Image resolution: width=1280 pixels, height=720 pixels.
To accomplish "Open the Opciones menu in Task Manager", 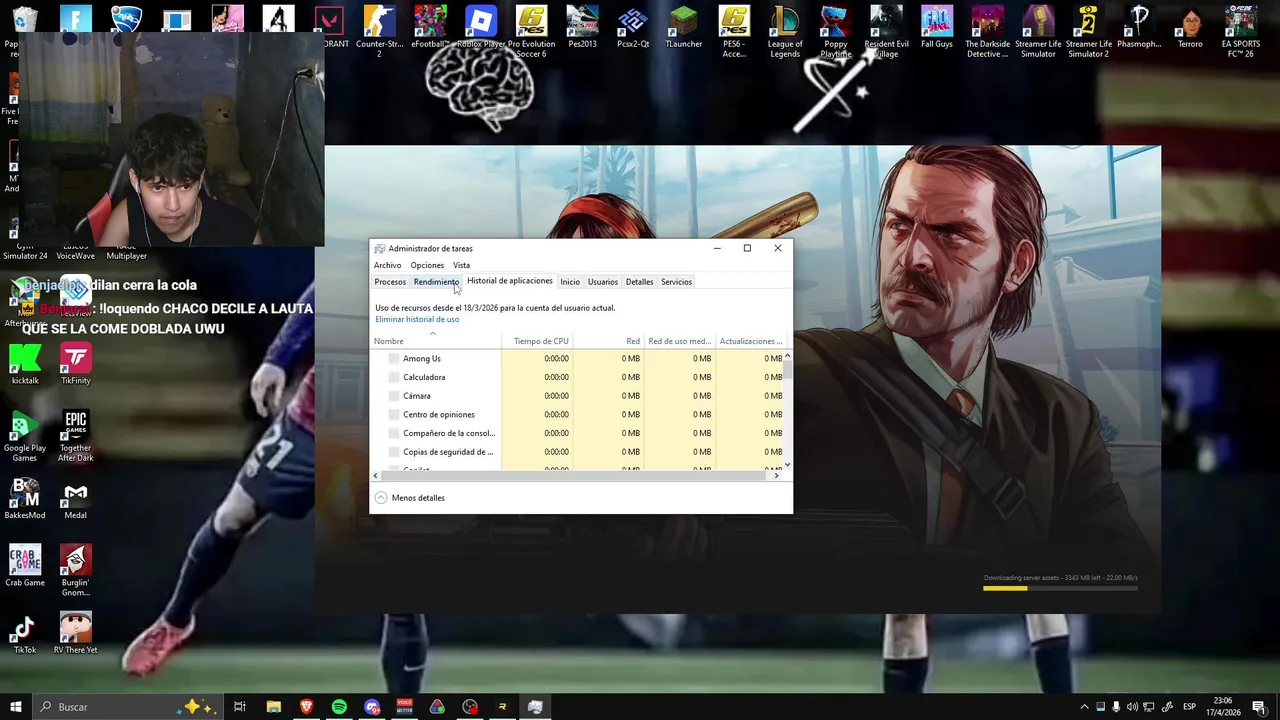I will pyautogui.click(x=427, y=265).
